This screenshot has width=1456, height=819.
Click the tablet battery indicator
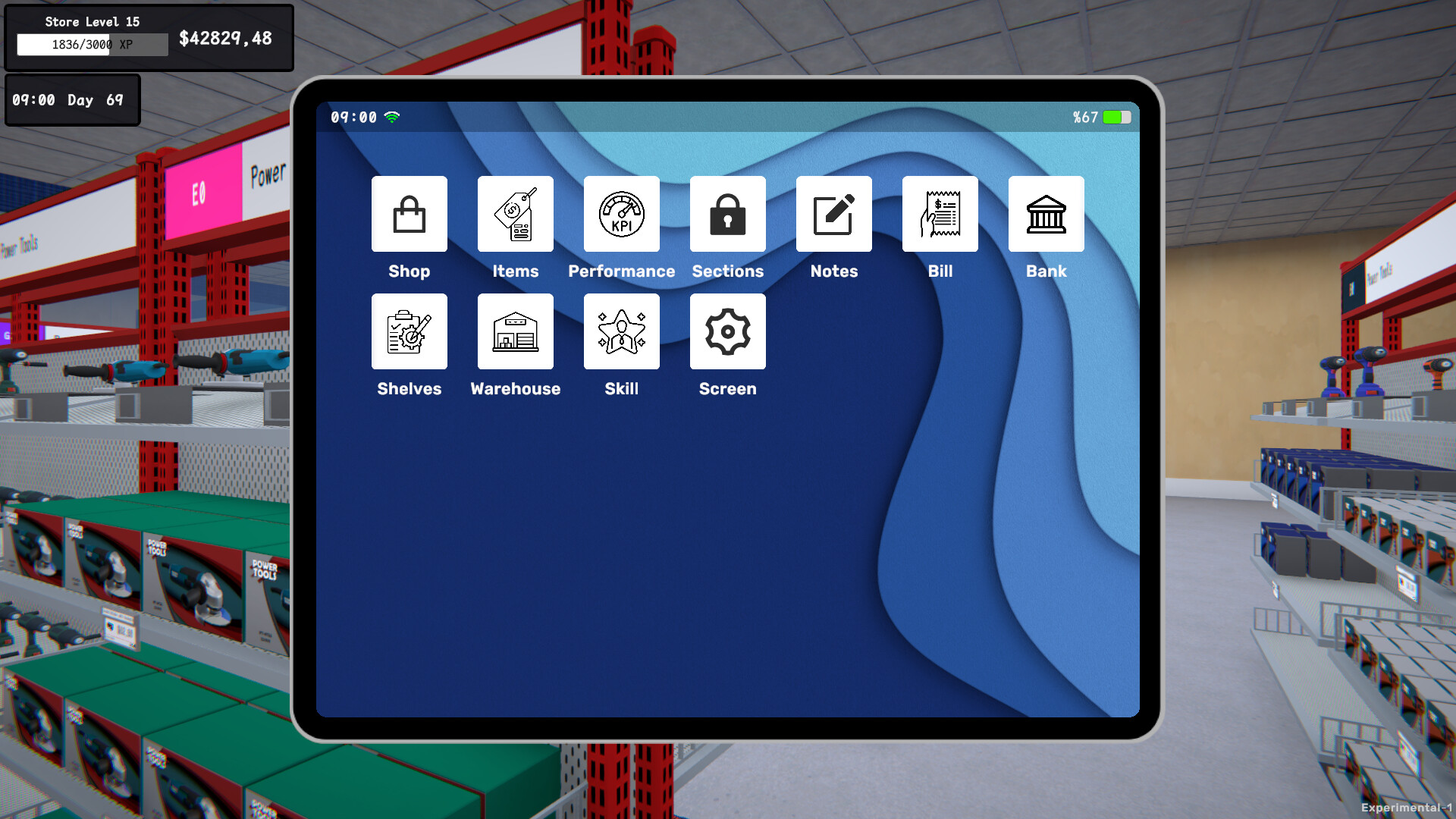tap(1116, 118)
